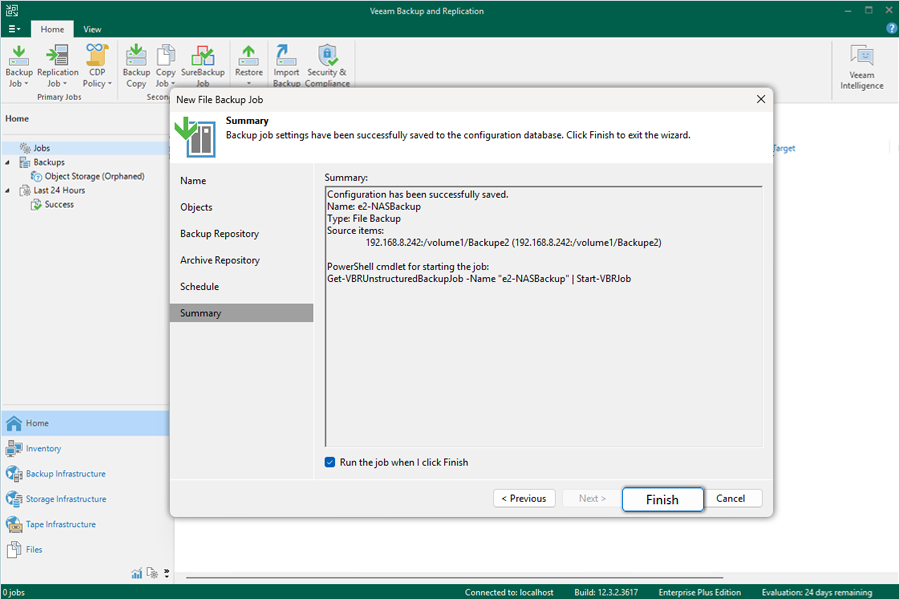Go to the Schedule wizard step
The width and height of the screenshot is (900, 600).
pos(199,287)
